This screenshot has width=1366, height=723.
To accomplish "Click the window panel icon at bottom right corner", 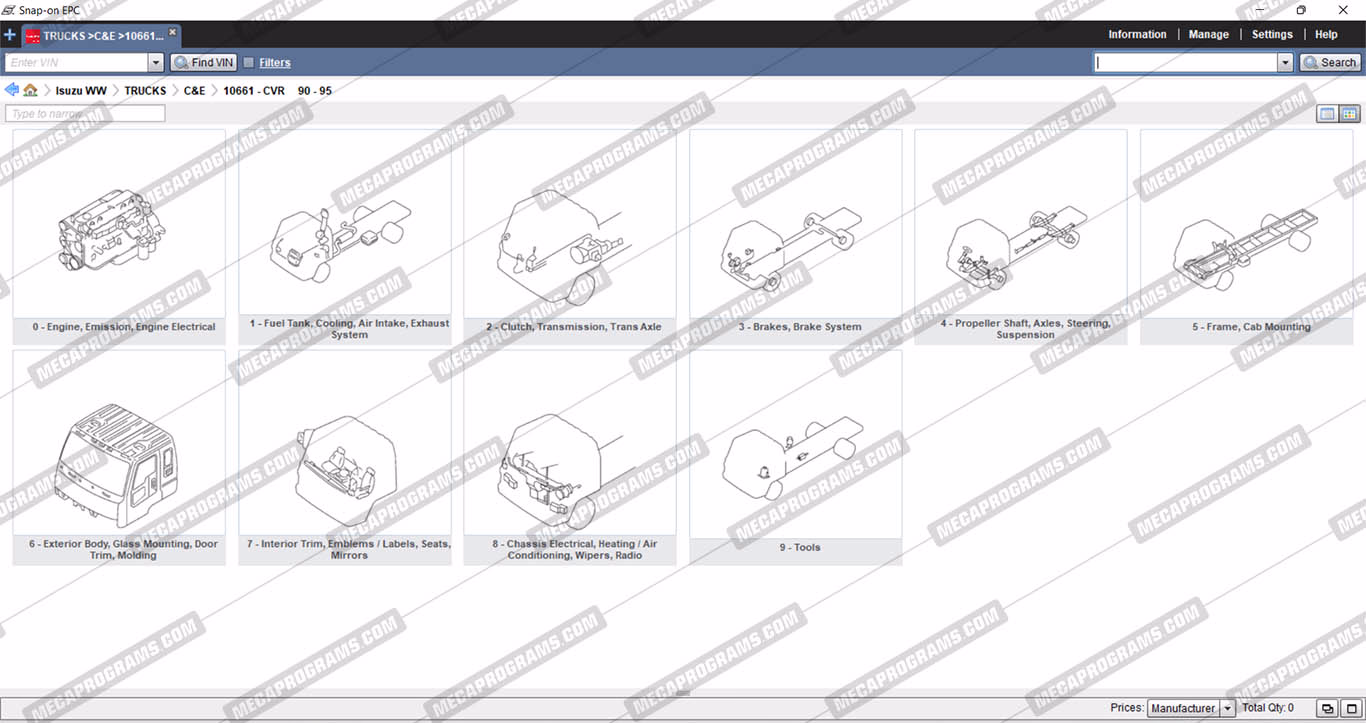I will (x=1351, y=708).
